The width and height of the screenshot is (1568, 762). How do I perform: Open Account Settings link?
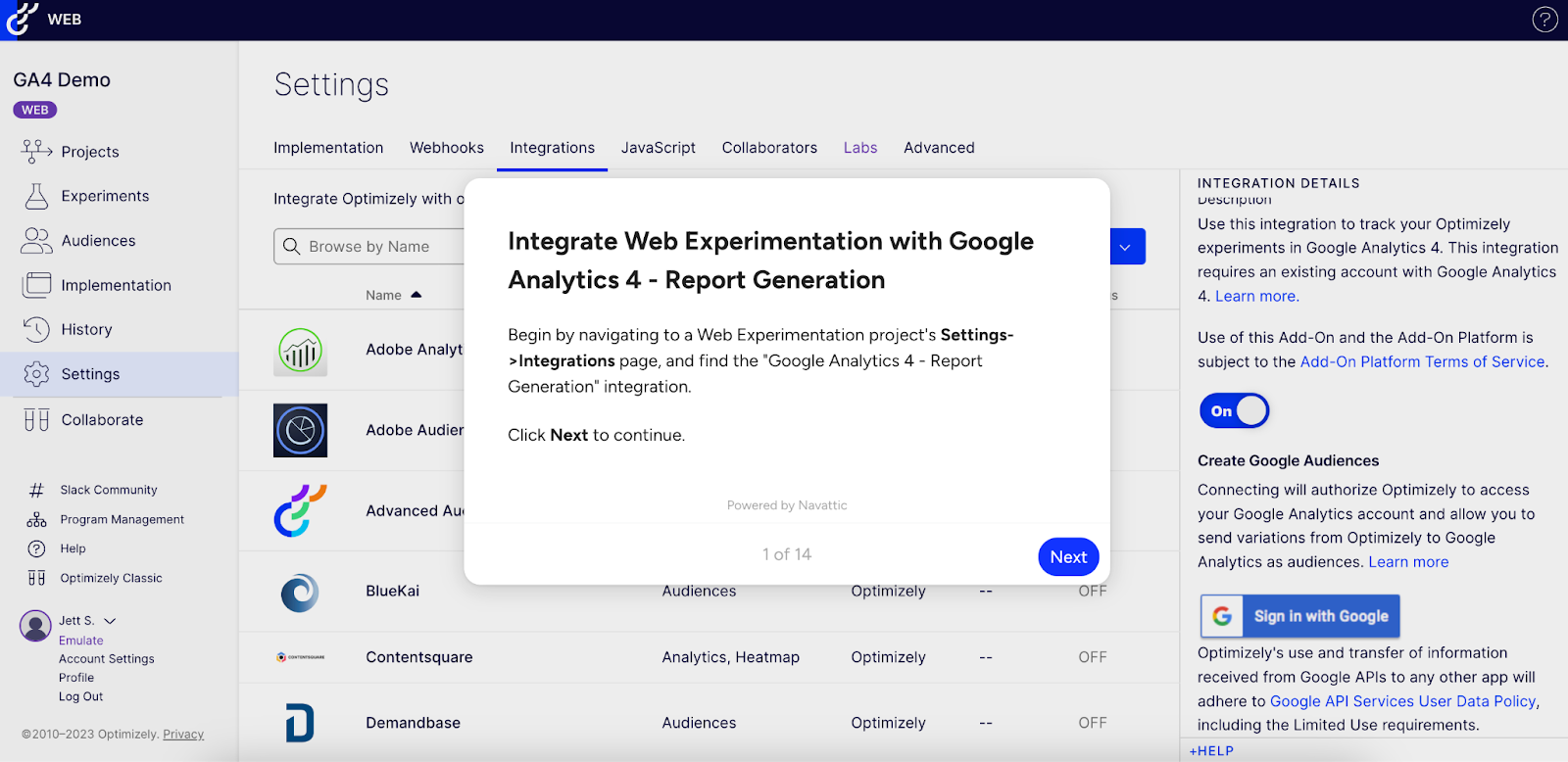tap(107, 659)
